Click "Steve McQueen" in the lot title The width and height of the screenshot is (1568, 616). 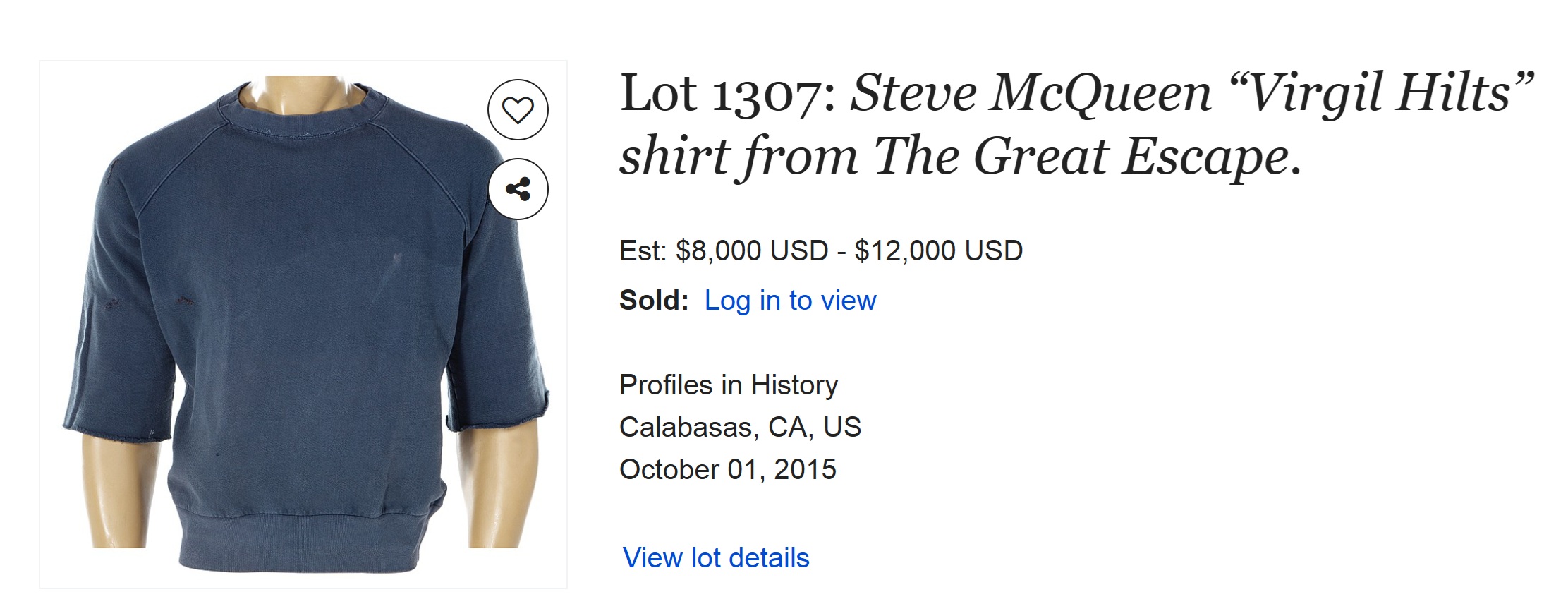click(1030, 93)
